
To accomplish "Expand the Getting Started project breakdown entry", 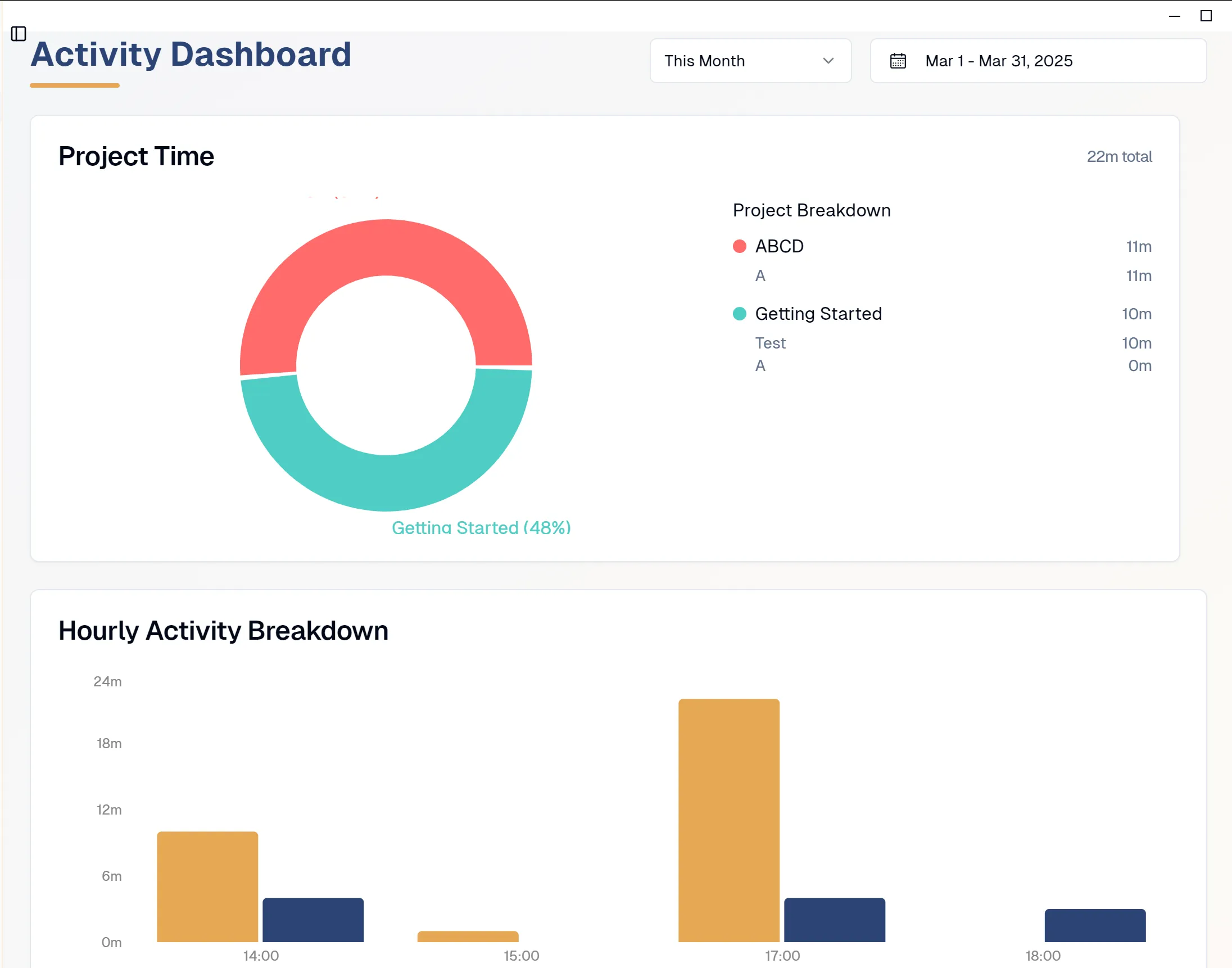I will (818, 314).
